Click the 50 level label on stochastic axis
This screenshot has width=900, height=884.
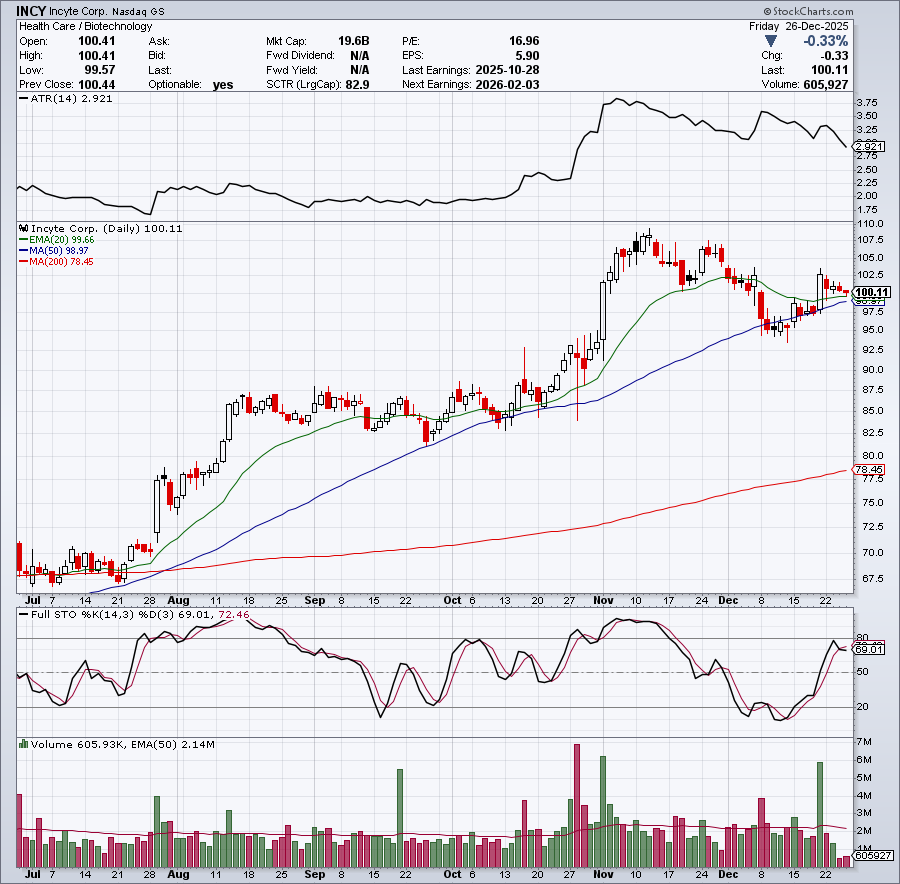click(x=863, y=672)
